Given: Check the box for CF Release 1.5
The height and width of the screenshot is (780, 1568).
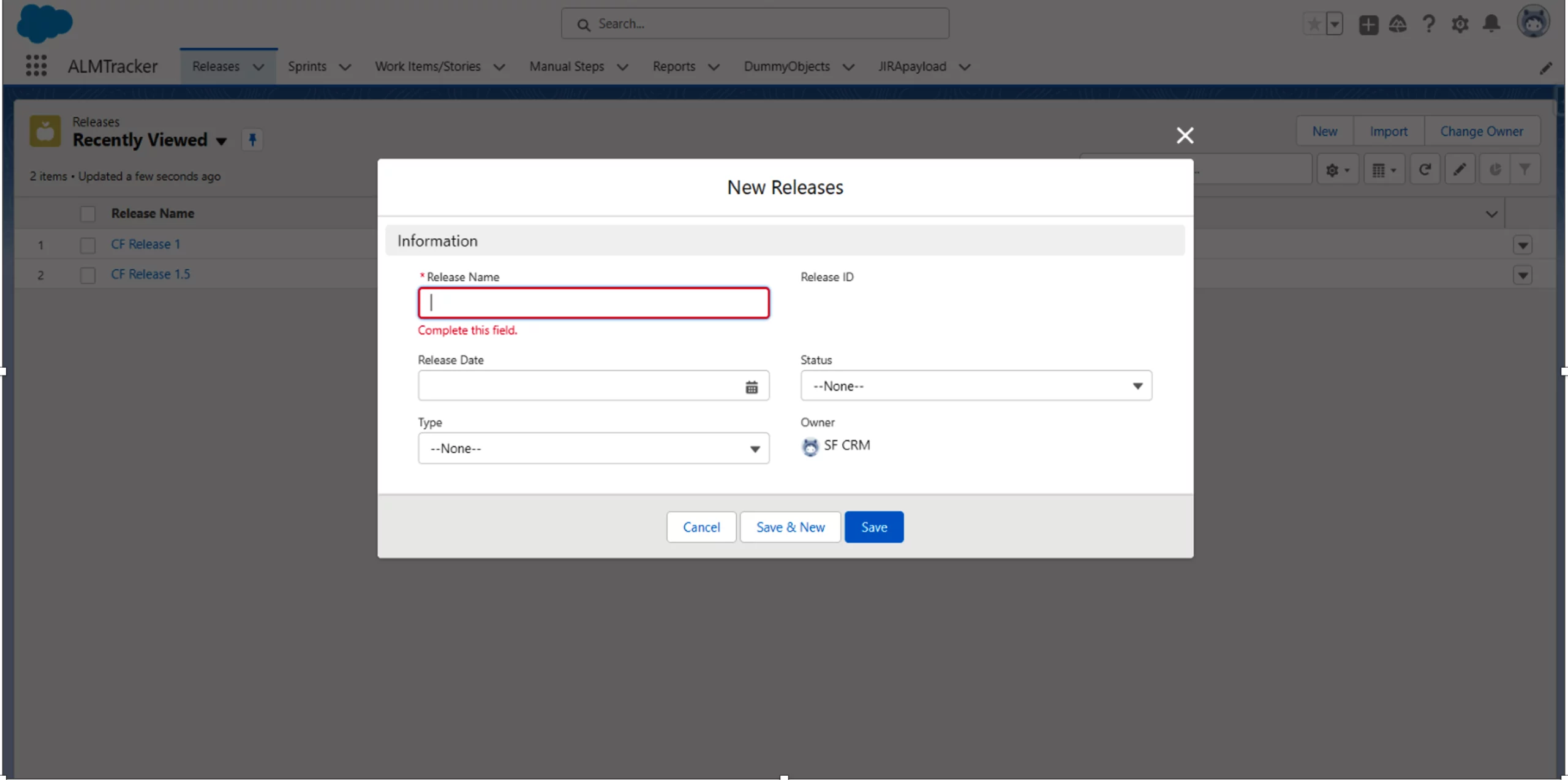Looking at the screenshot, I should click(88, 275).
